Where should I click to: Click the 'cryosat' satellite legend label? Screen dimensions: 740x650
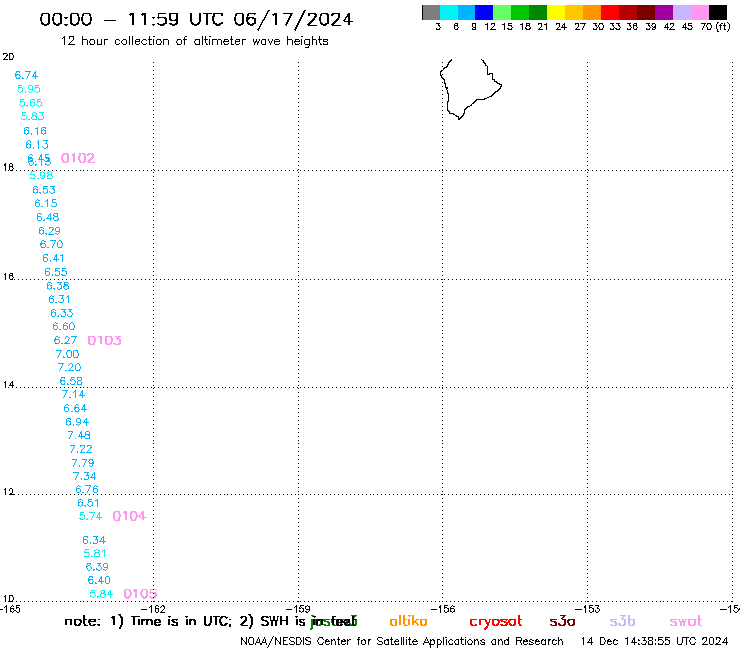click(496, 621)
